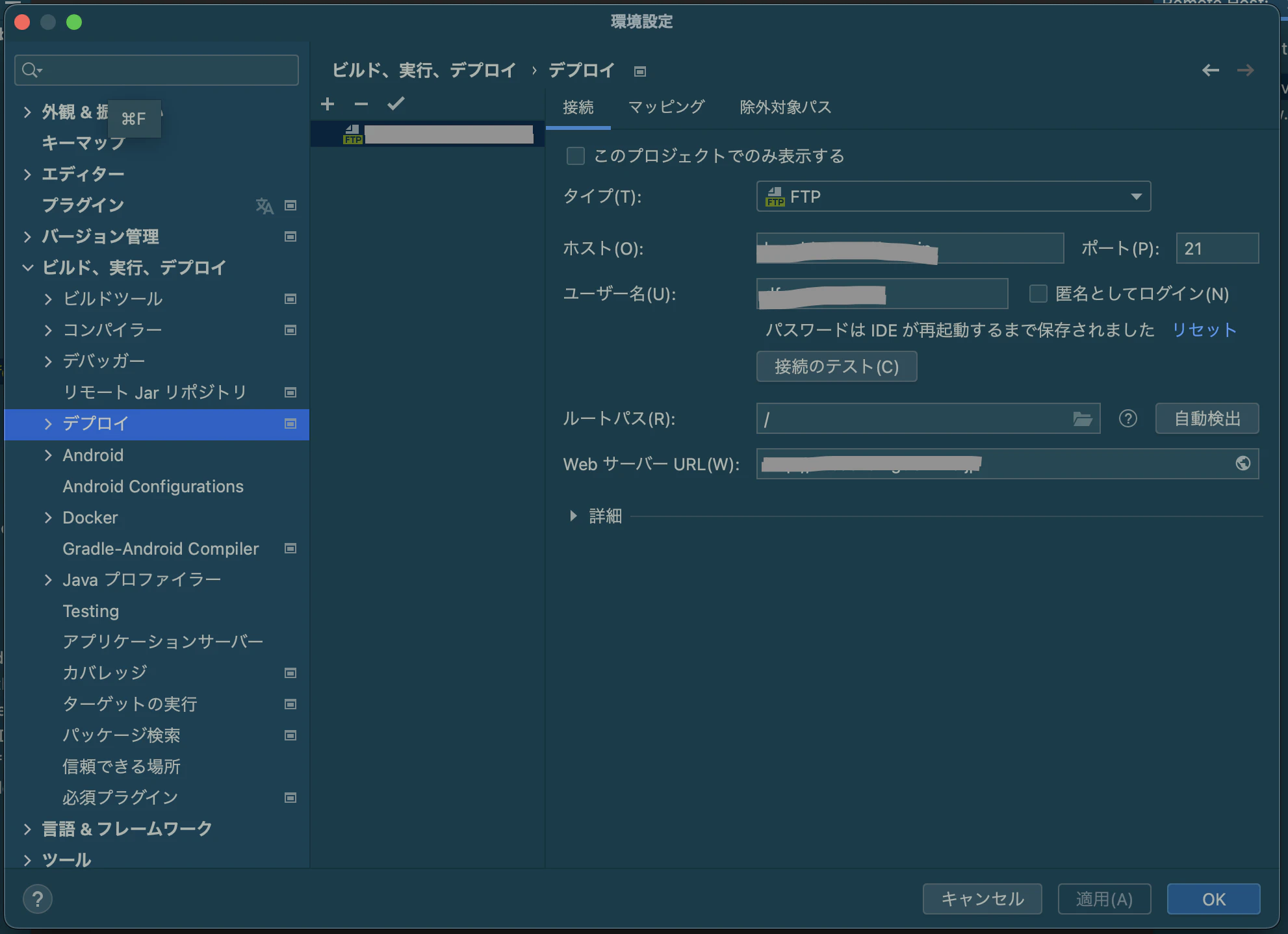Focus the ホスト input field

pos(910,249)
